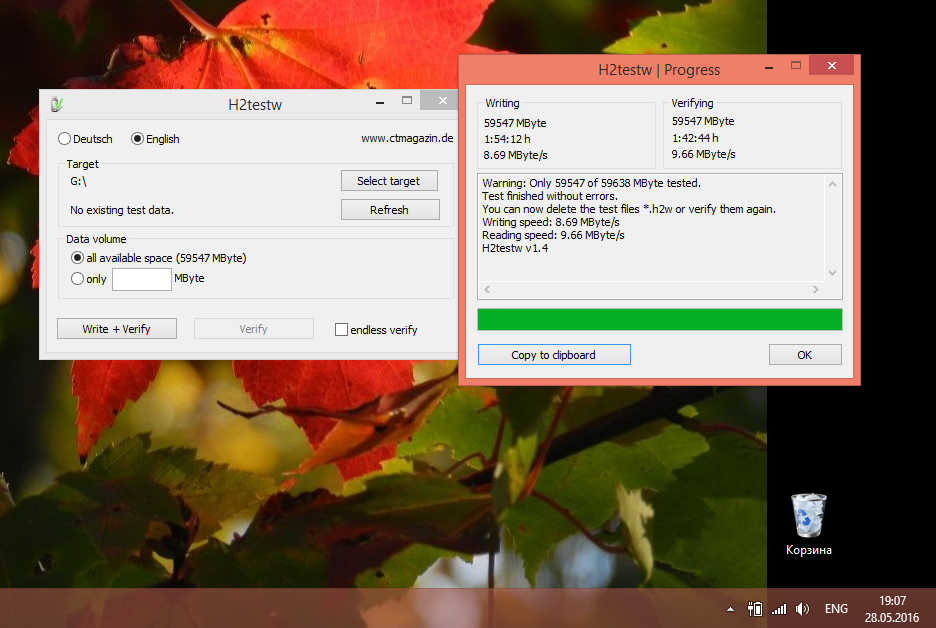Minimize the main H2testw window
936x628 pixels.
click(380, 100)
